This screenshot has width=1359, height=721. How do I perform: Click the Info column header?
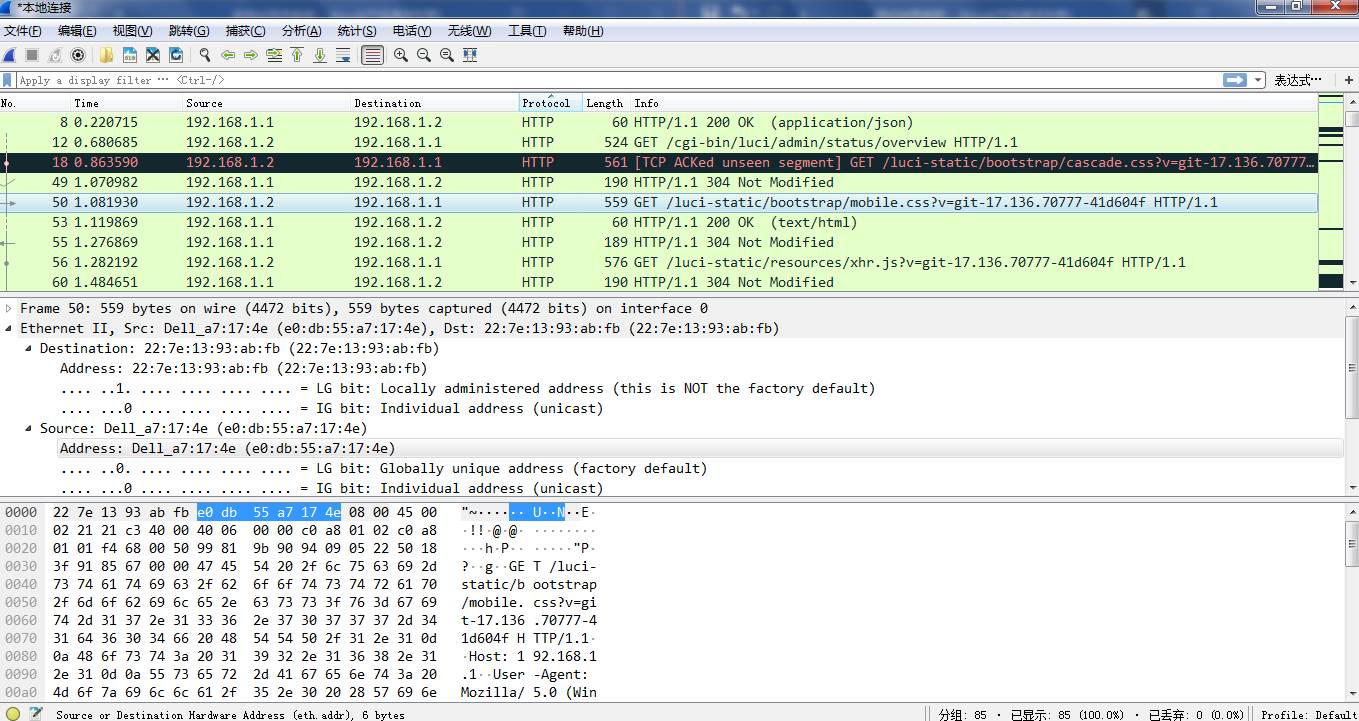973,103
